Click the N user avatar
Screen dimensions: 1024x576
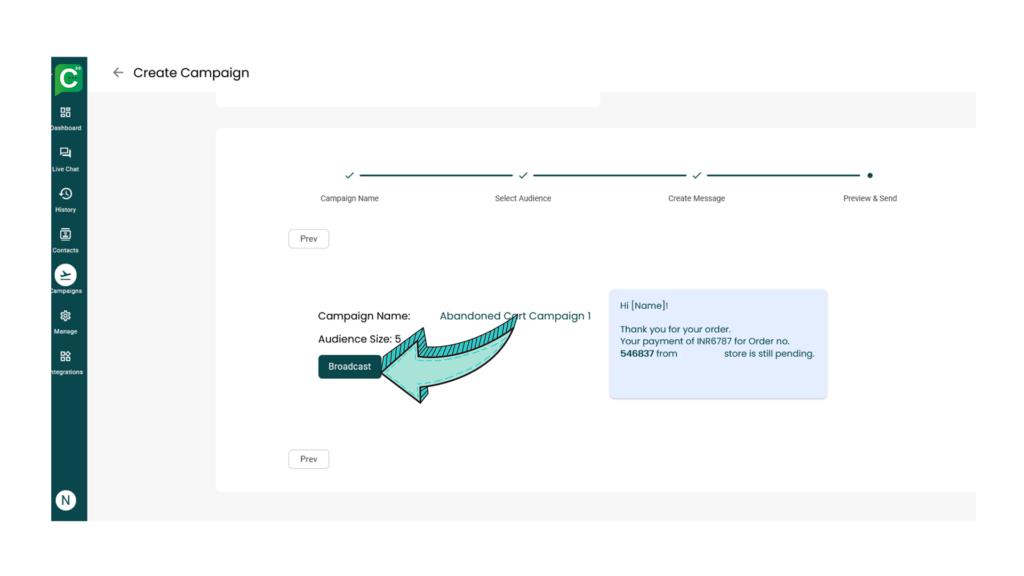pyautogui.click(x=66, y=500)
